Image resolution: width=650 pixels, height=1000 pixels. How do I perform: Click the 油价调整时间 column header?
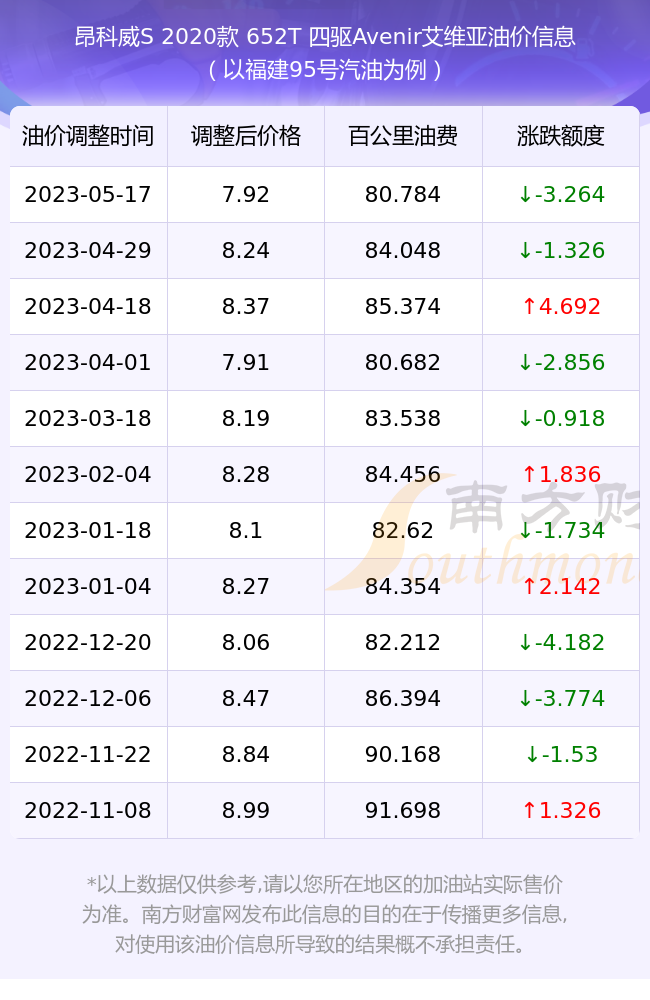pyautogui.click(x=88, y=136)
